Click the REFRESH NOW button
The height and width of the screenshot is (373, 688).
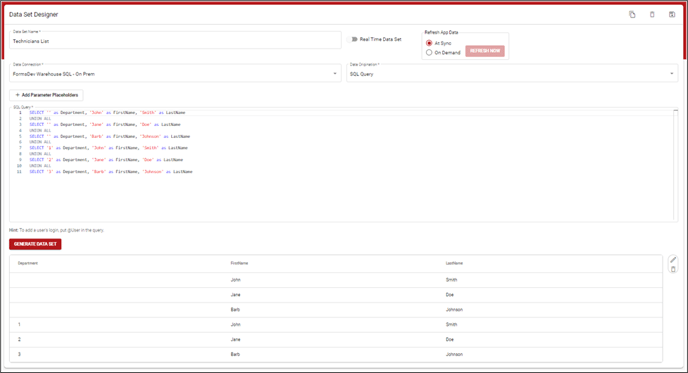click(x=485, y=51)
